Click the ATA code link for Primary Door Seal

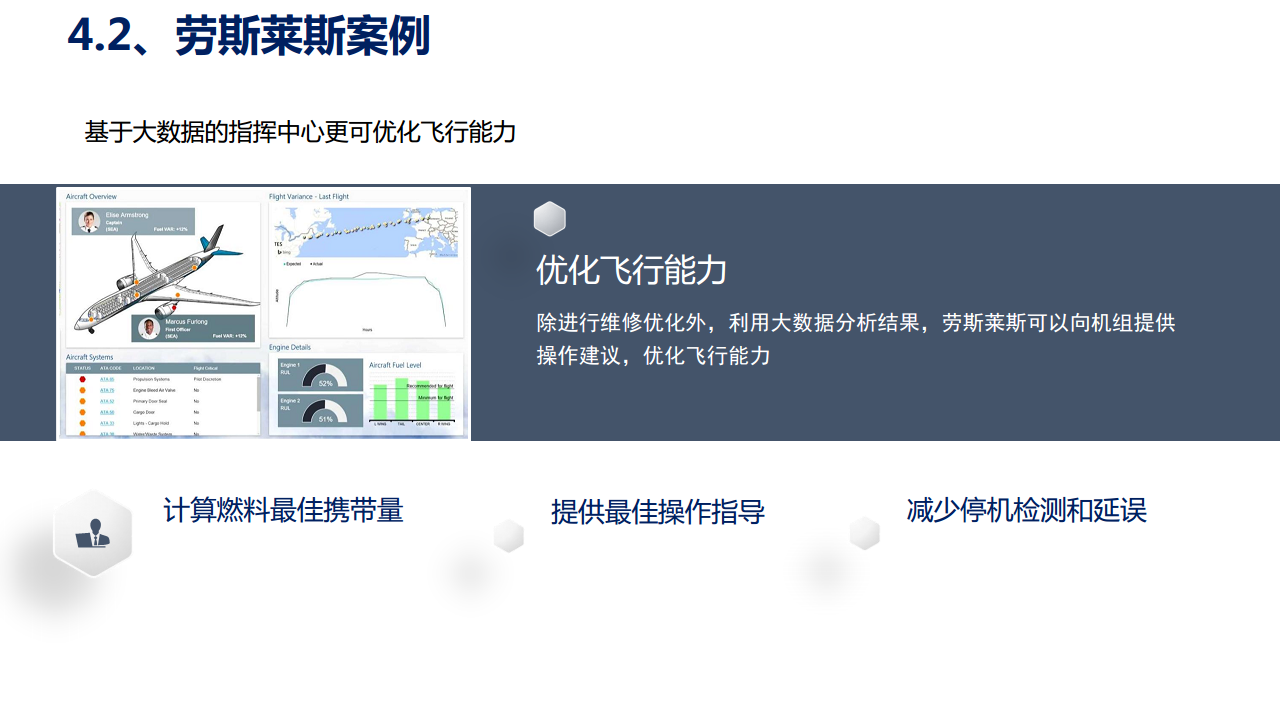(107, 401)
